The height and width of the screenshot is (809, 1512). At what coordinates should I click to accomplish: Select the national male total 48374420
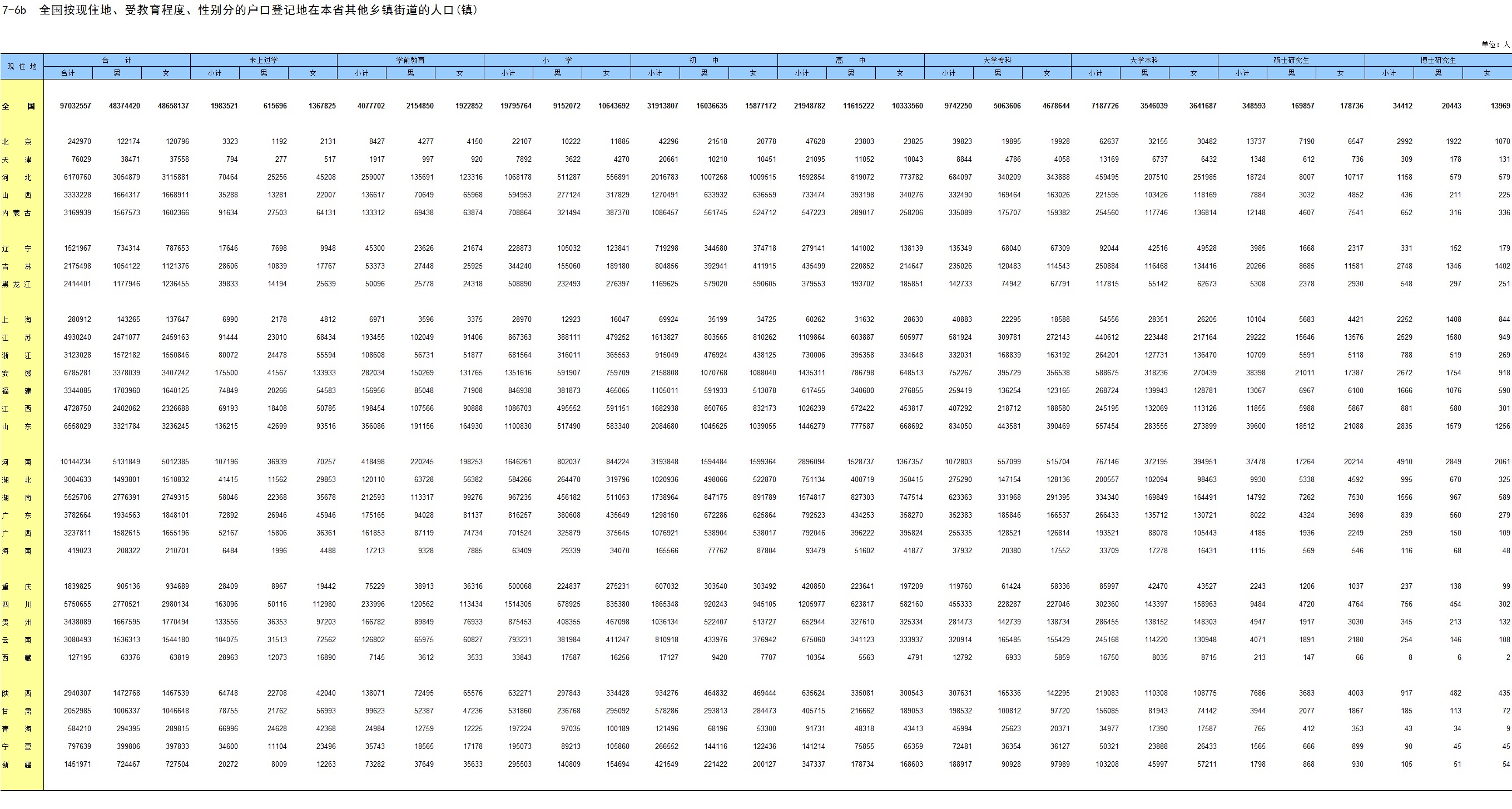coord(125,106)
